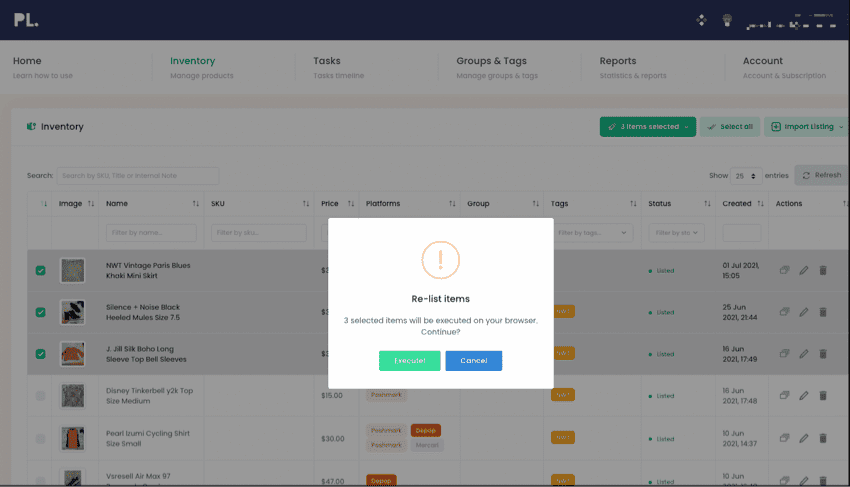Cancel the Re-list items dialog
This screenshot has width=850, height=487.
pos(474,361)
